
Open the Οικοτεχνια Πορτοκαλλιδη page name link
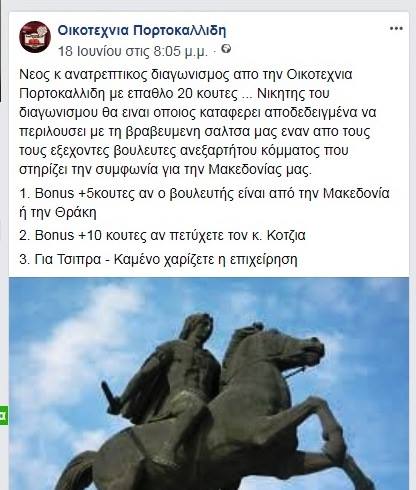(x=142, y=30)
